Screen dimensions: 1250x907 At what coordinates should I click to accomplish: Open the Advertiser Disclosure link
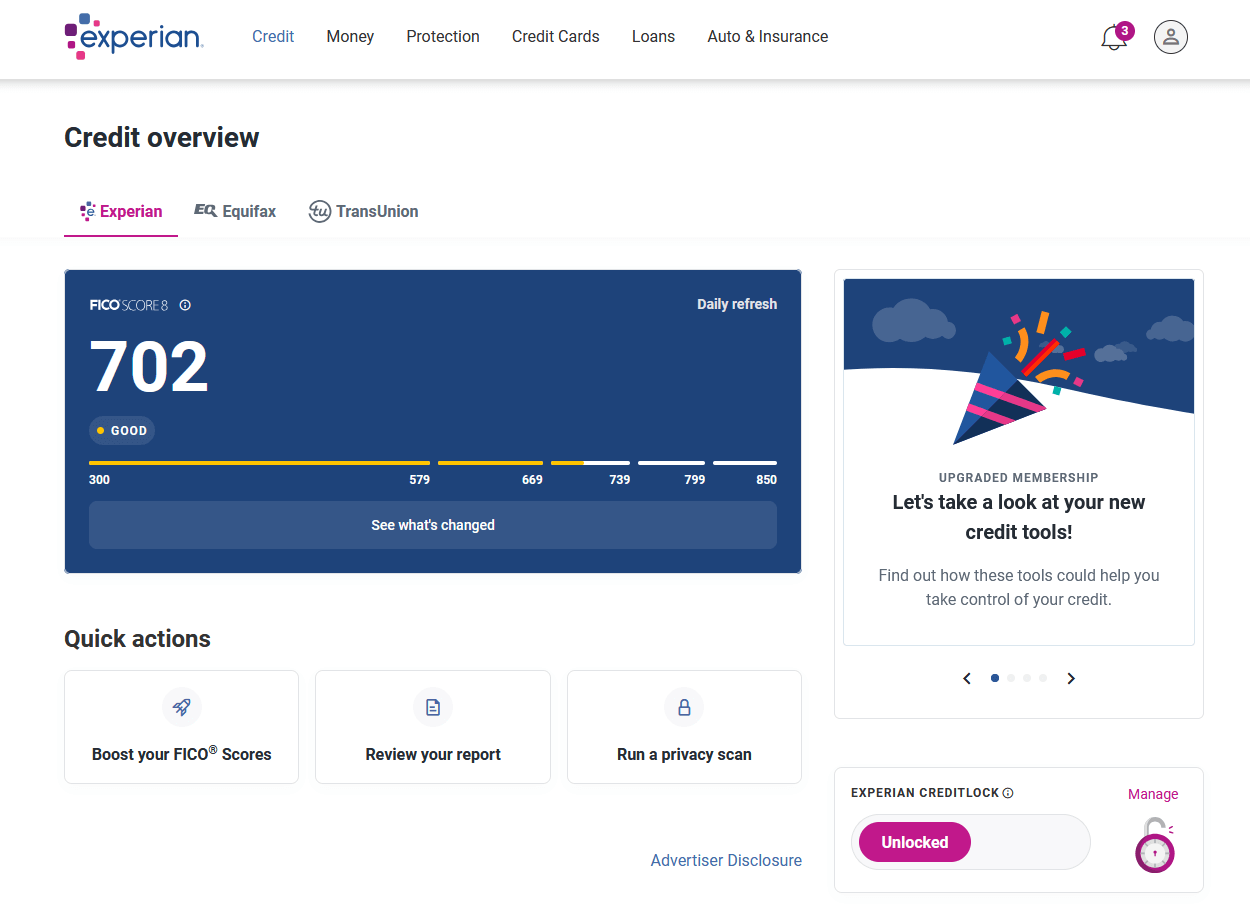(x=726, y=860)
